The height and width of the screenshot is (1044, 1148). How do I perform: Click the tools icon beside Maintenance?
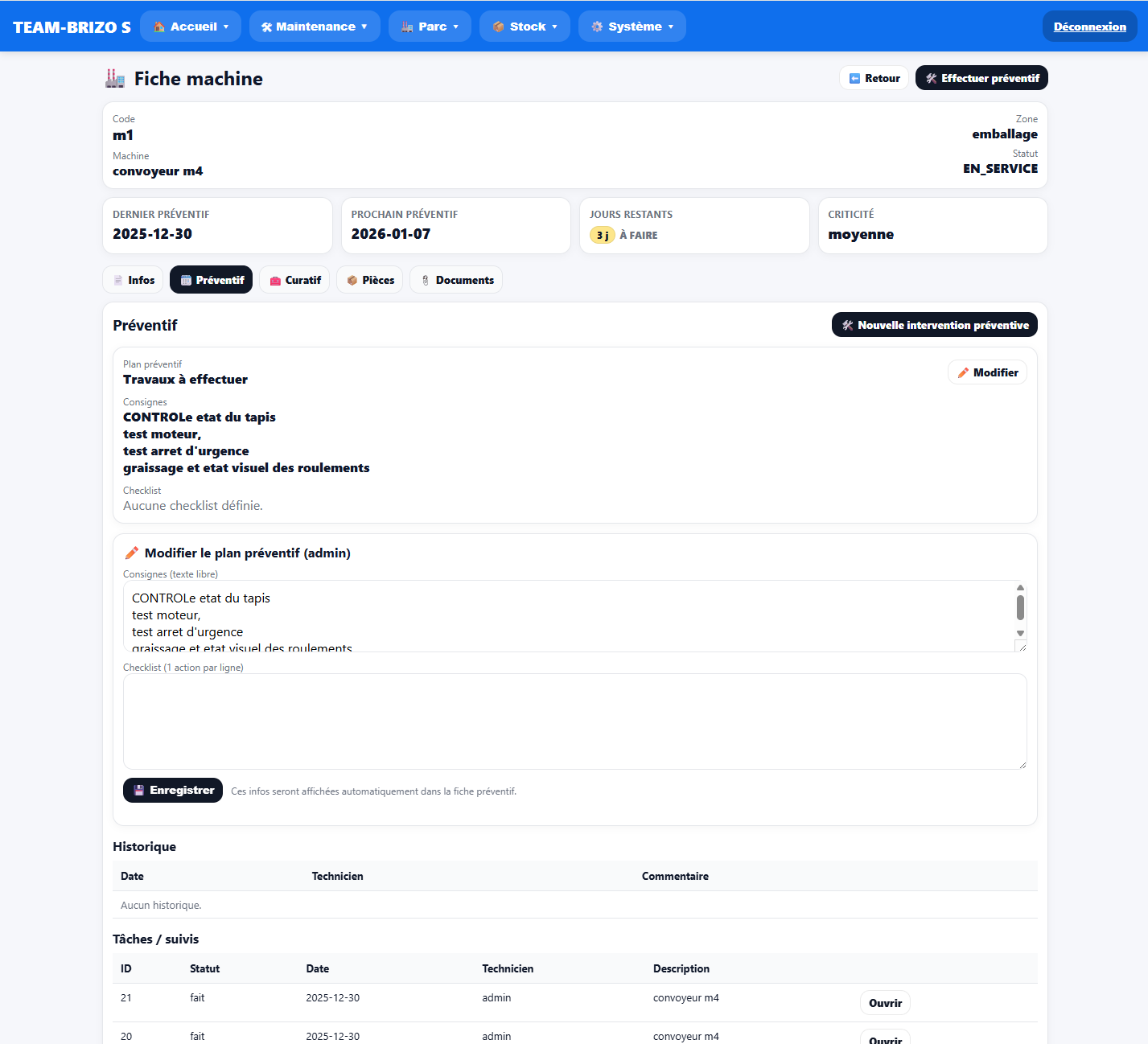click(x=266, y=27)
